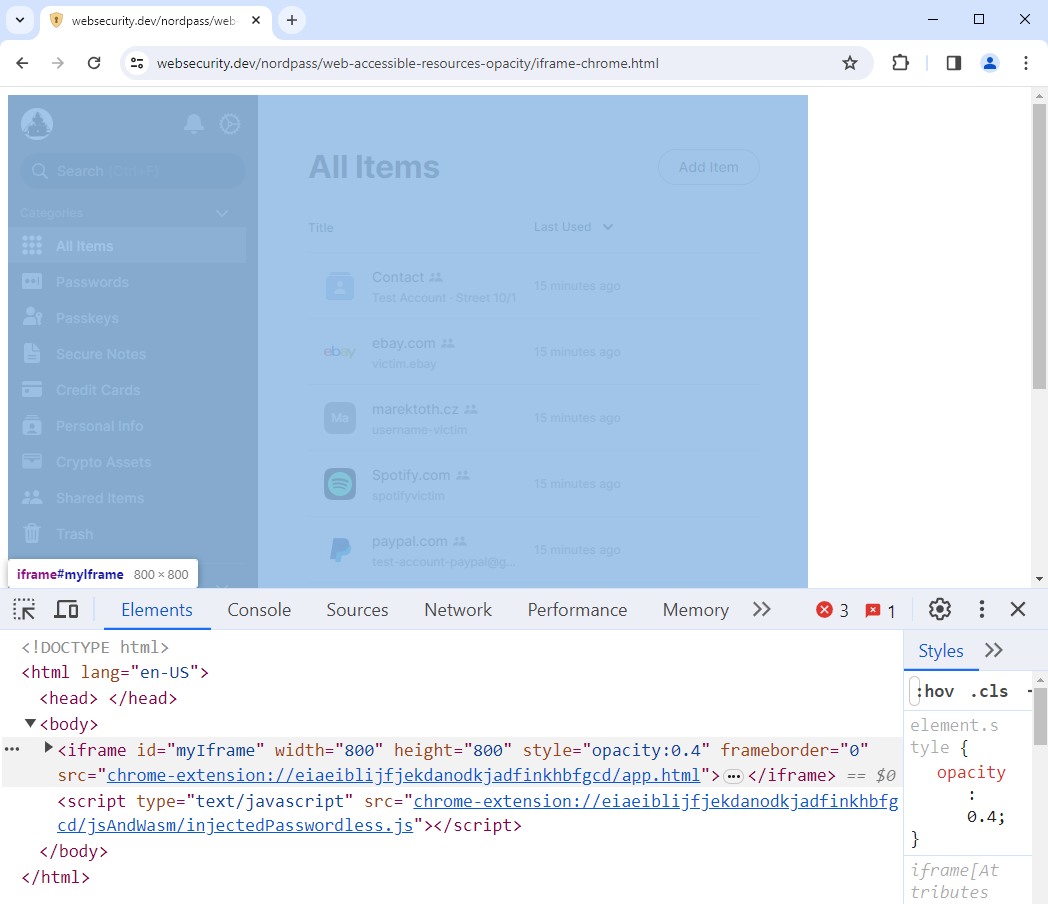Open NordPass settings gear
The width and height of the screenshot is (1048, 904).
230,124
